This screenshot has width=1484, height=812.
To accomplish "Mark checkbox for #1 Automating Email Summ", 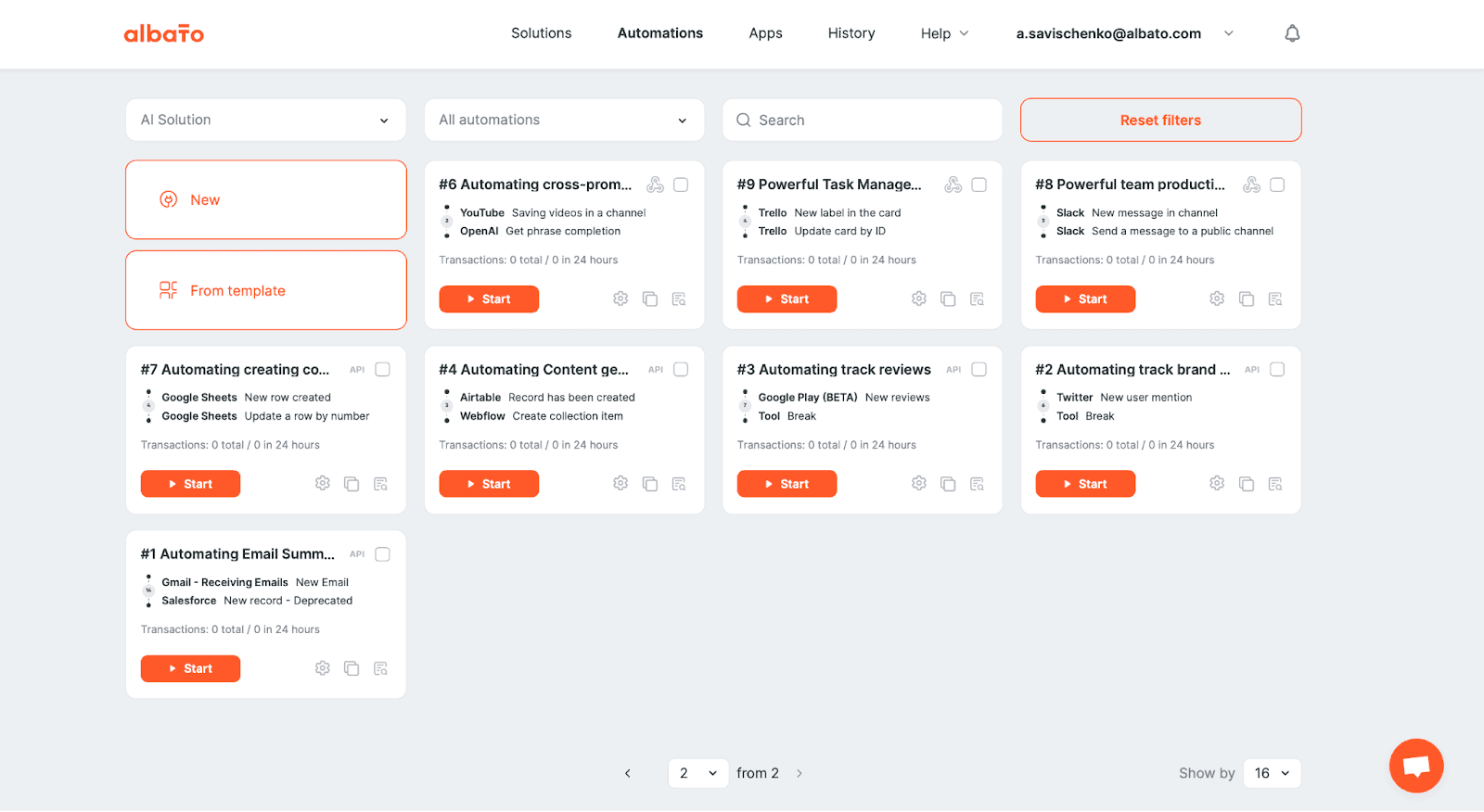I will (382, 554).
